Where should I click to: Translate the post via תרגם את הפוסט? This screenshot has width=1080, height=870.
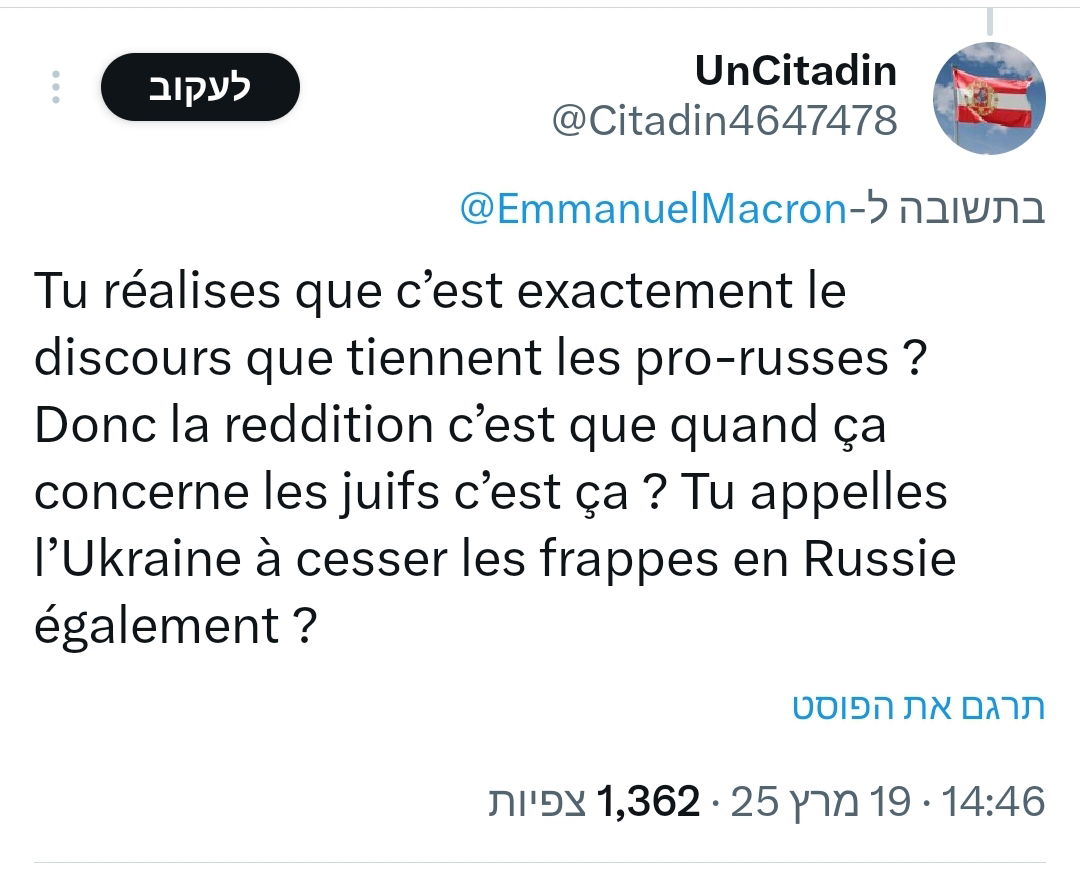coord(918,706)
